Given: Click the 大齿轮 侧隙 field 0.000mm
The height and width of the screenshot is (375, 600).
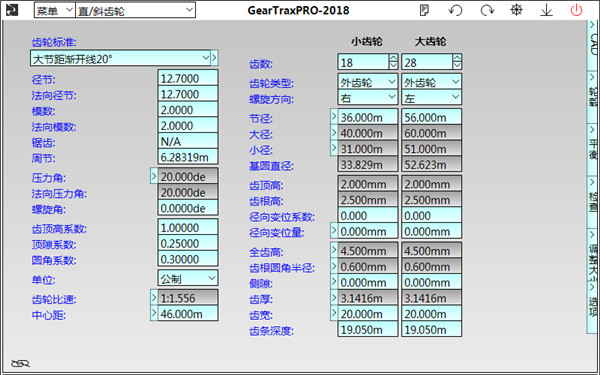Looking at the screenshot, I should coord(431,282).
